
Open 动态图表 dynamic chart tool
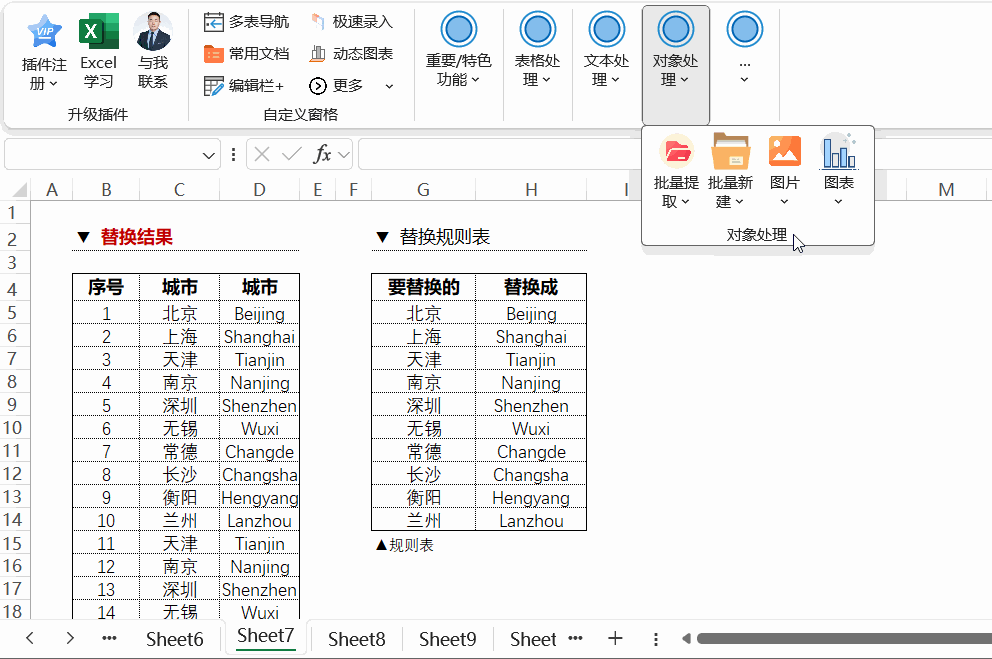point(352,54)
